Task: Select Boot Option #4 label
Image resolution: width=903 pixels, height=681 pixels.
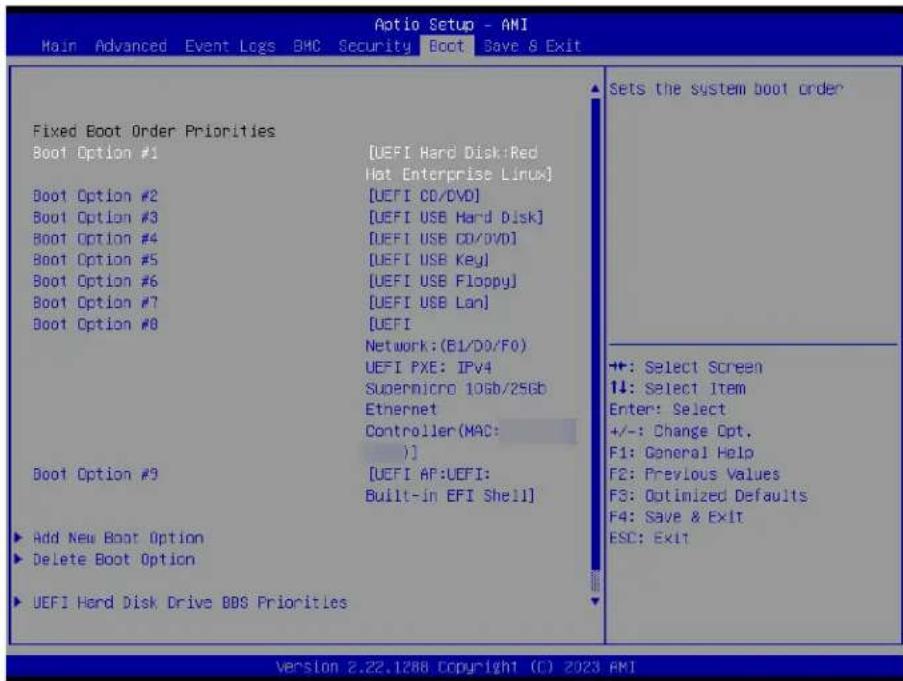Action: click(95, 239)
